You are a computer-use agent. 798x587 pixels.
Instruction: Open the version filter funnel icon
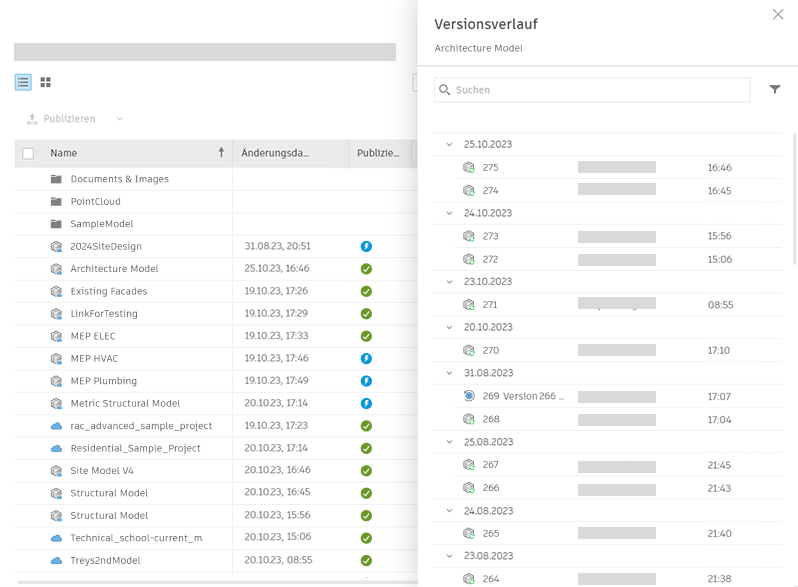[775, 90]
